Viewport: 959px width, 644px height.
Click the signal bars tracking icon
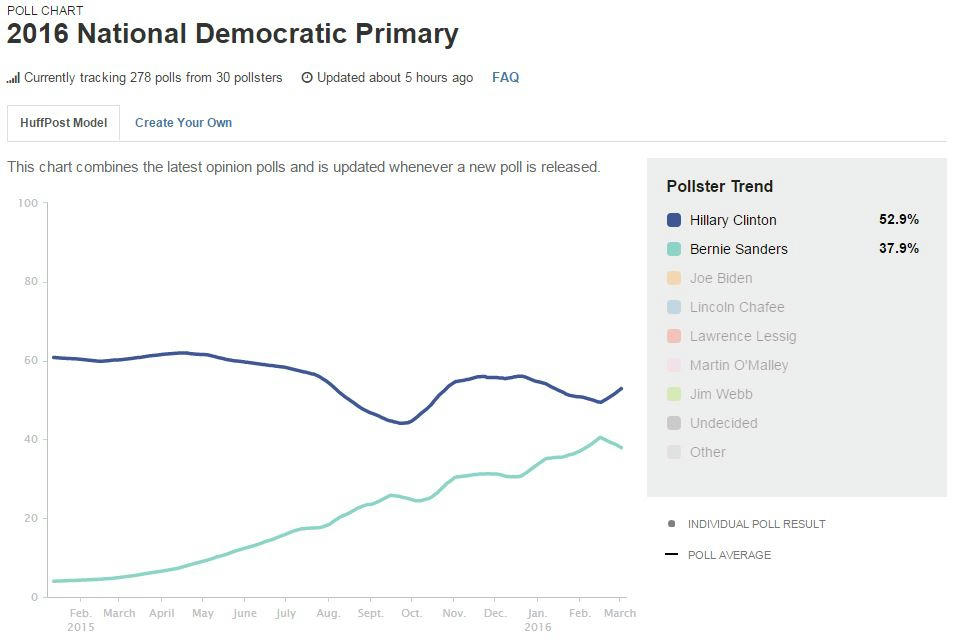click(x=13, y=78)
